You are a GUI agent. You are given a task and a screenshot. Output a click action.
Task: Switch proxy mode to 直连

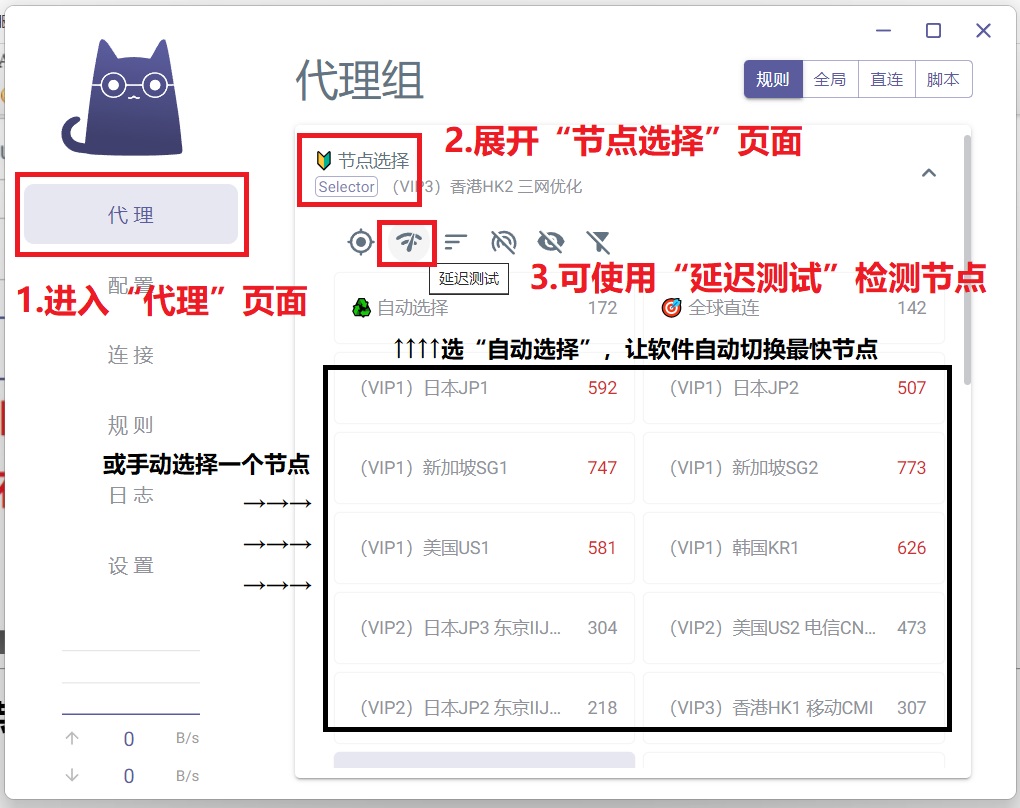pos(886,80)
